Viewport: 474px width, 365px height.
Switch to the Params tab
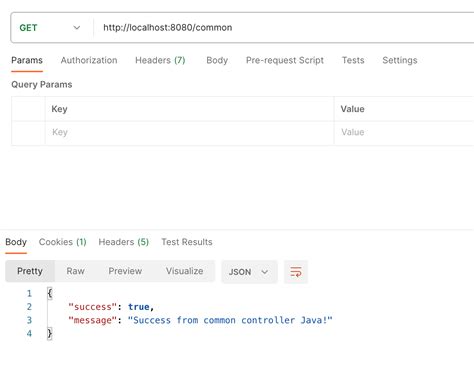click(x=27, y=60)
